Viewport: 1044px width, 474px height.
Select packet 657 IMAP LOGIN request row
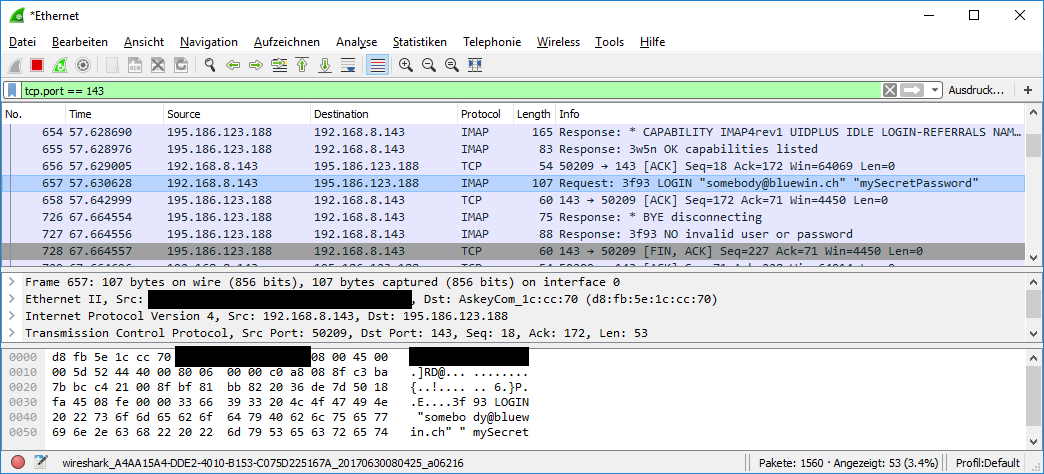[500, 183]
